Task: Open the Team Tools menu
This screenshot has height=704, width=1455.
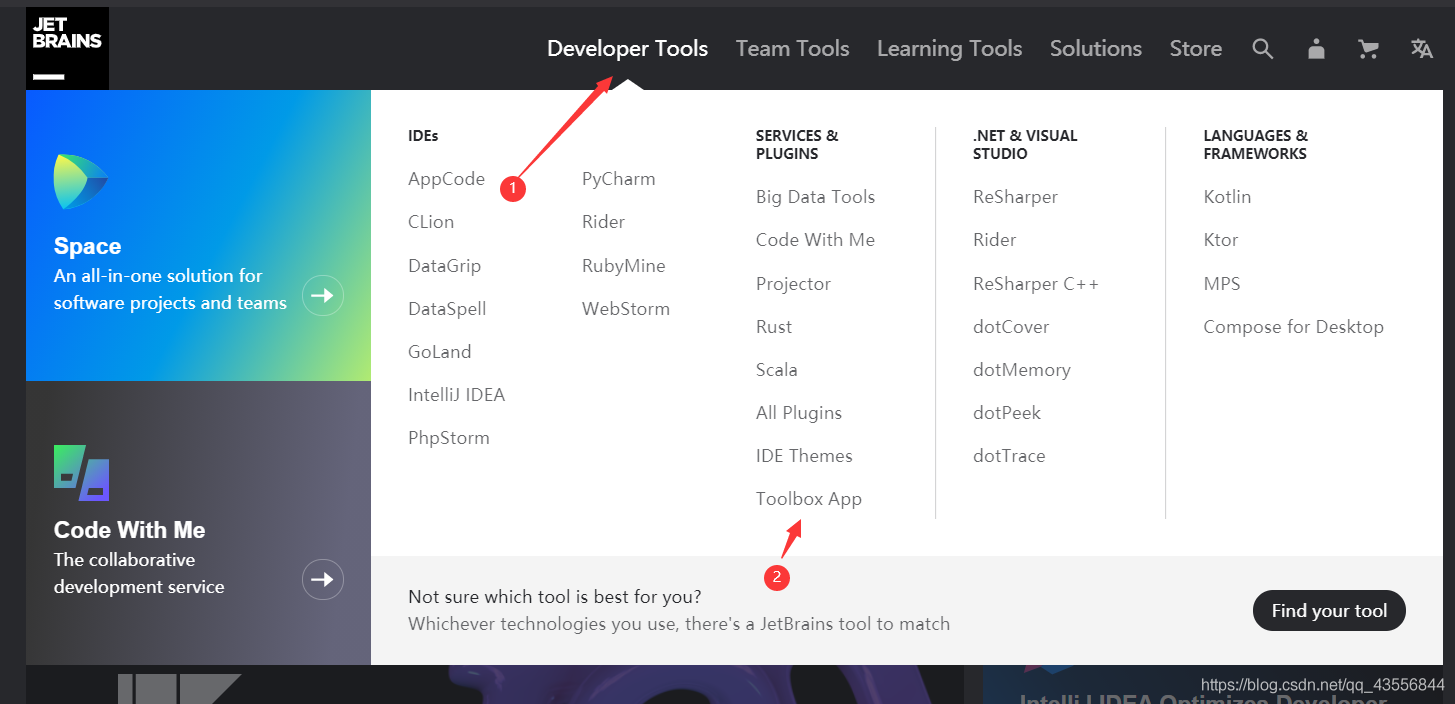Action: (x=792, y=48)
